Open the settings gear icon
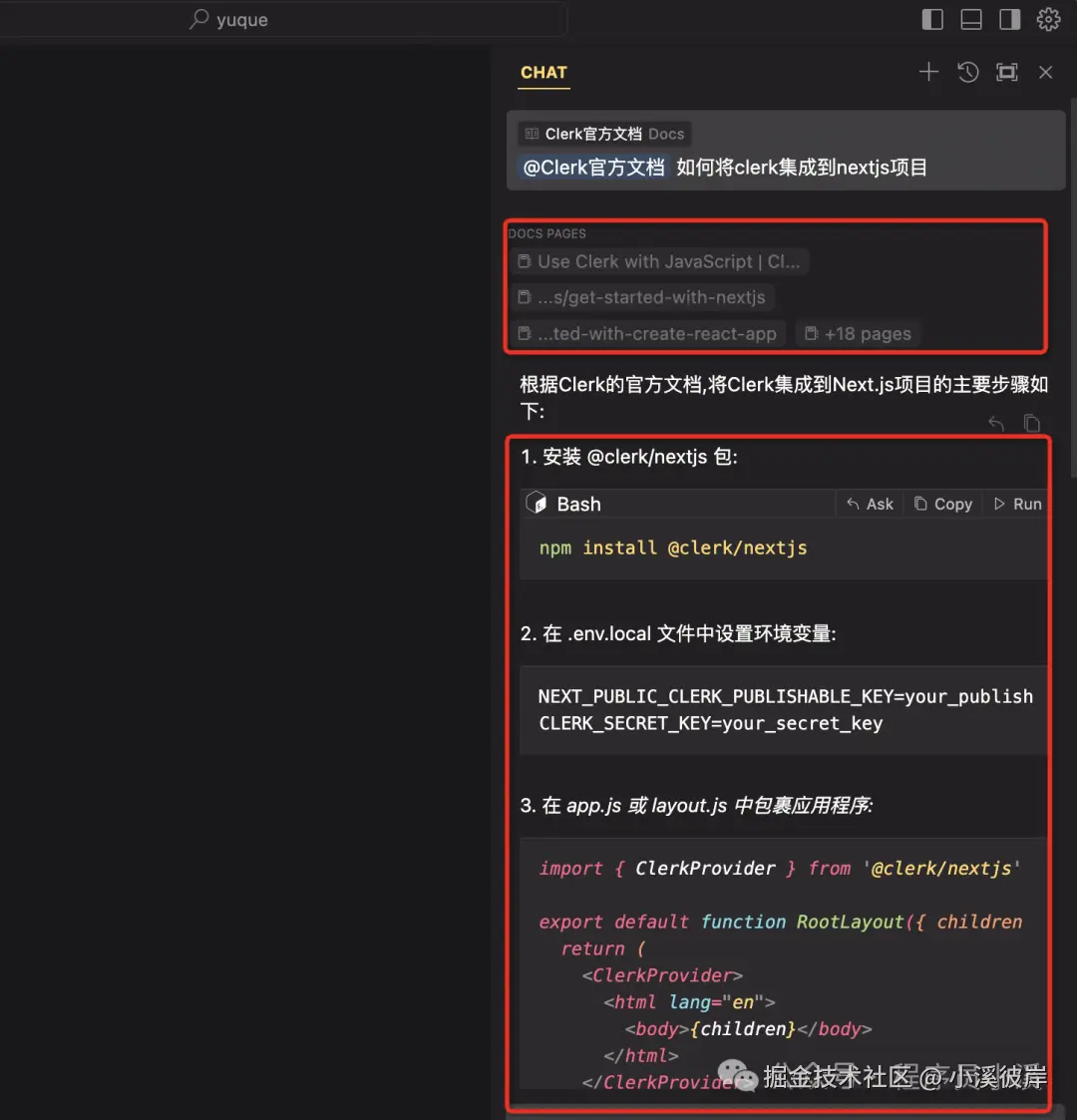The width and height of the screenshot is (1077, 1120). [1048, 19]
